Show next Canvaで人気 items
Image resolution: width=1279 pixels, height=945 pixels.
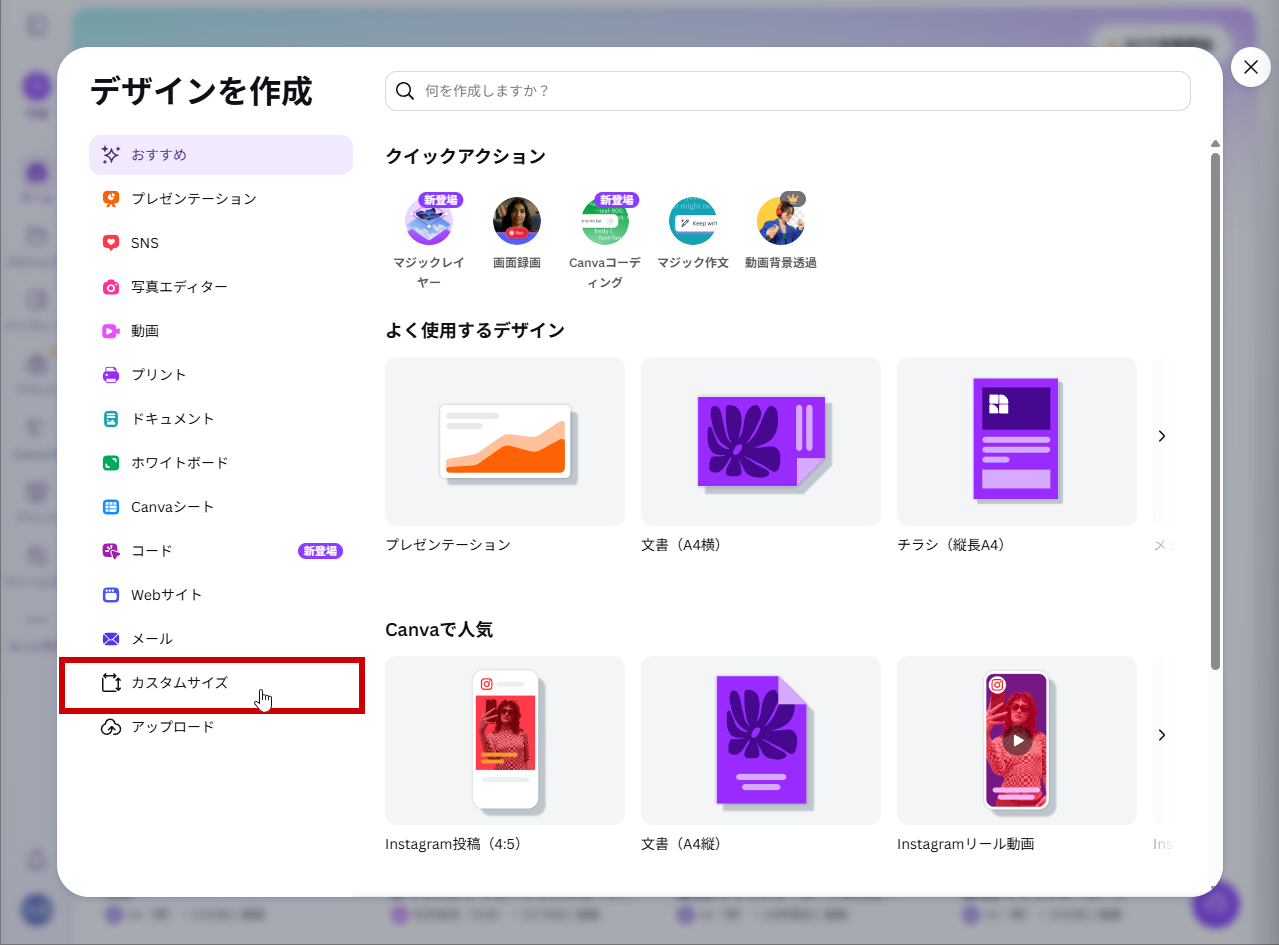click(1161, 735)
